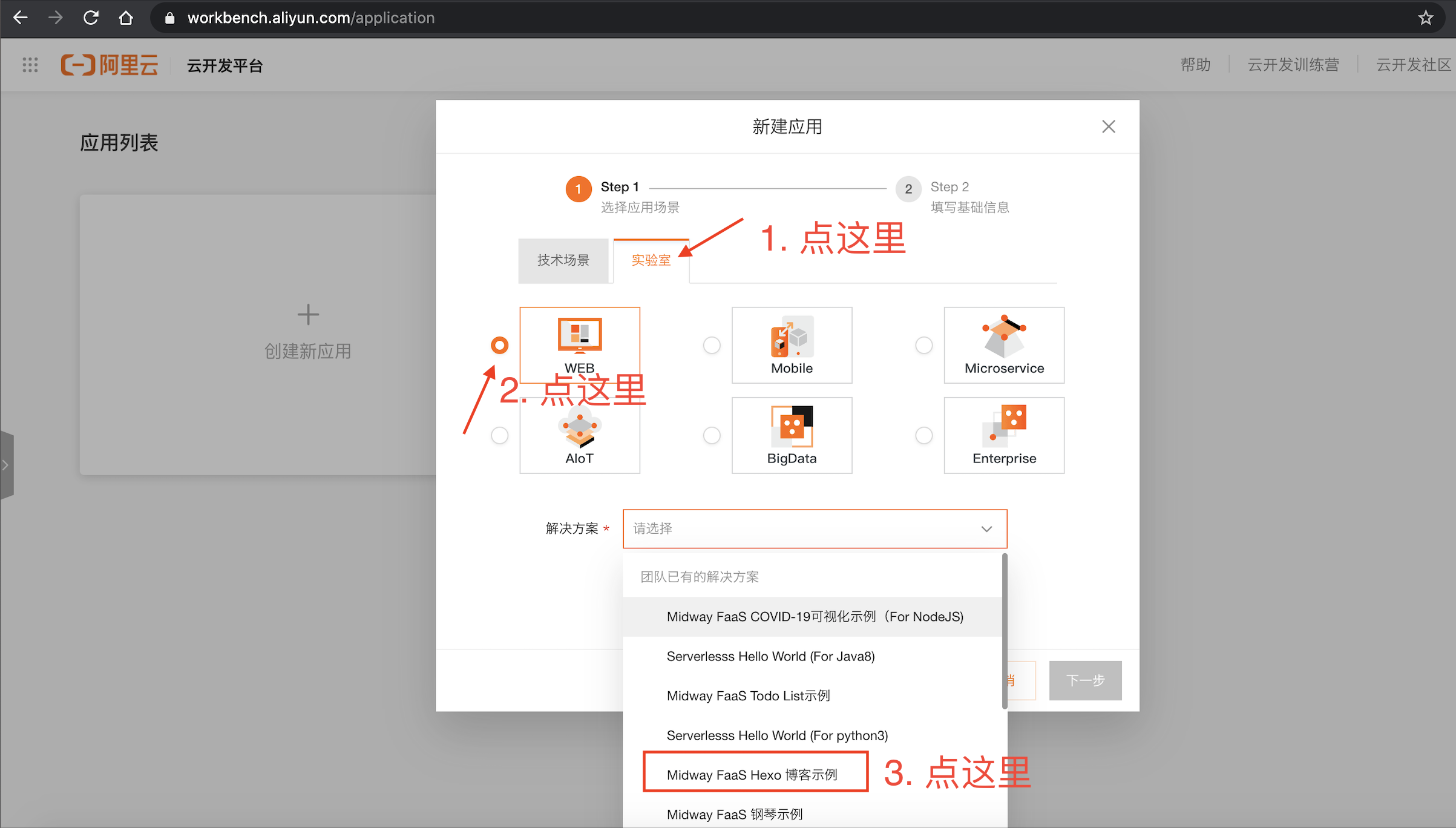Click the 解决方案 dropdown chevron
Image resolution: width=1456 pixels, height=828 pixels.
click(986, 529)
